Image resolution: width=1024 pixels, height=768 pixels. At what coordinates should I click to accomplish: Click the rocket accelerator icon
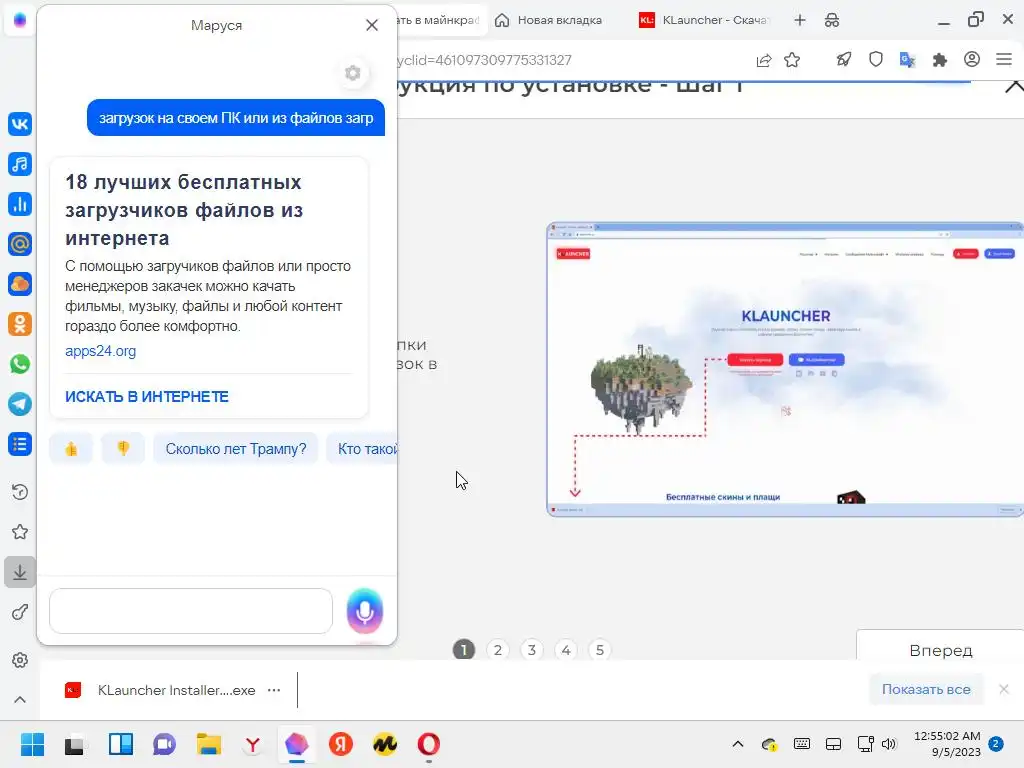coord(844,60)
